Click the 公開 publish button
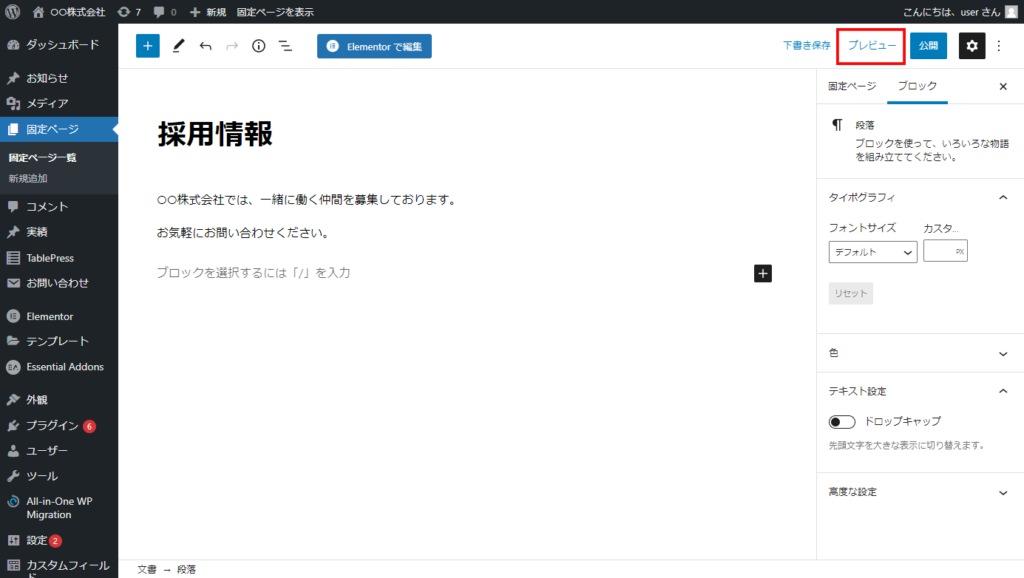 click(x=928, y=46)
